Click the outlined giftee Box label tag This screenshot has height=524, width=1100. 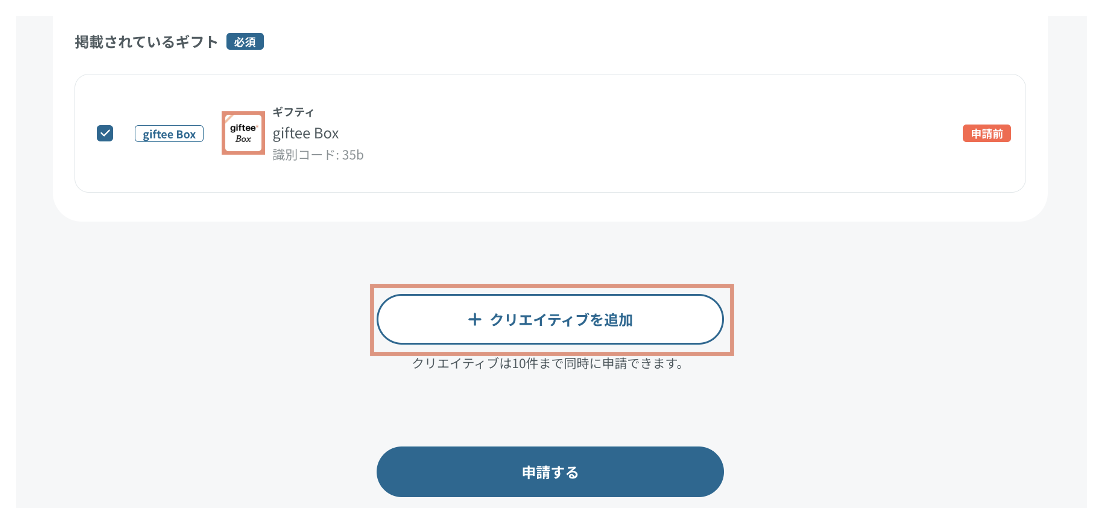coord(169,134)
